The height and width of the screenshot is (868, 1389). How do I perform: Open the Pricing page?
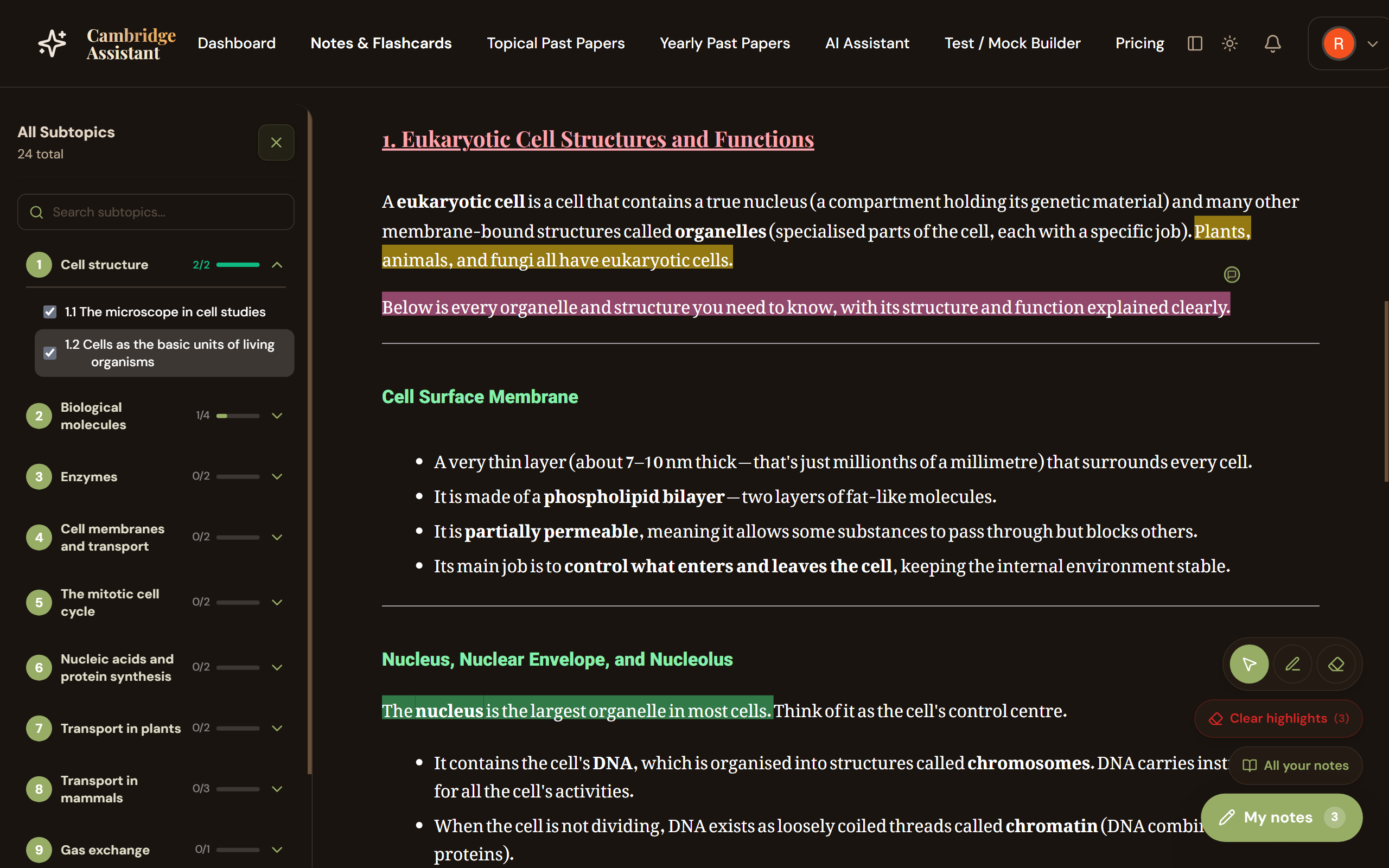(1140, 43)
